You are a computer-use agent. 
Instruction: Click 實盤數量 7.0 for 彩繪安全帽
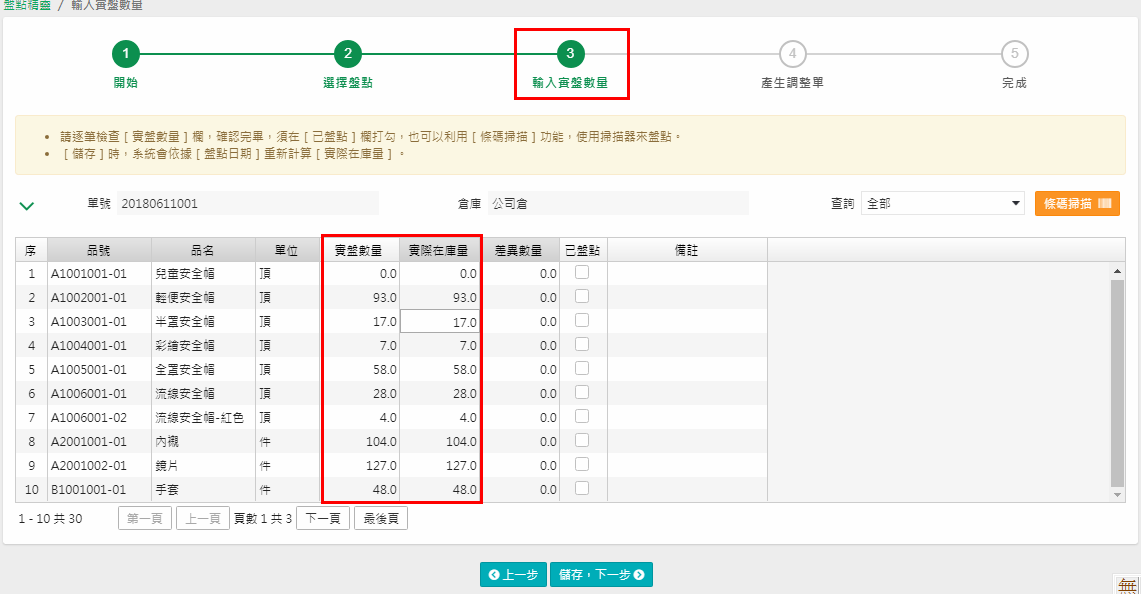(x=359, y=345)
